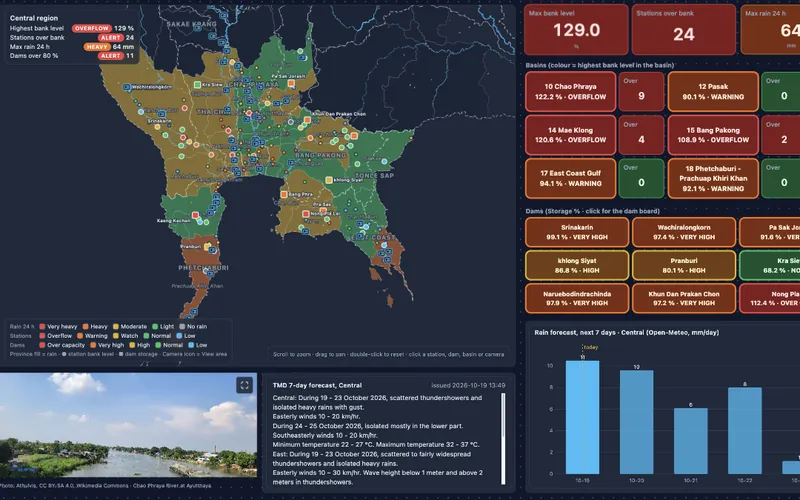Click the 'Central region' panel heading
Screen dimensions: 800x500
(34, 18)
